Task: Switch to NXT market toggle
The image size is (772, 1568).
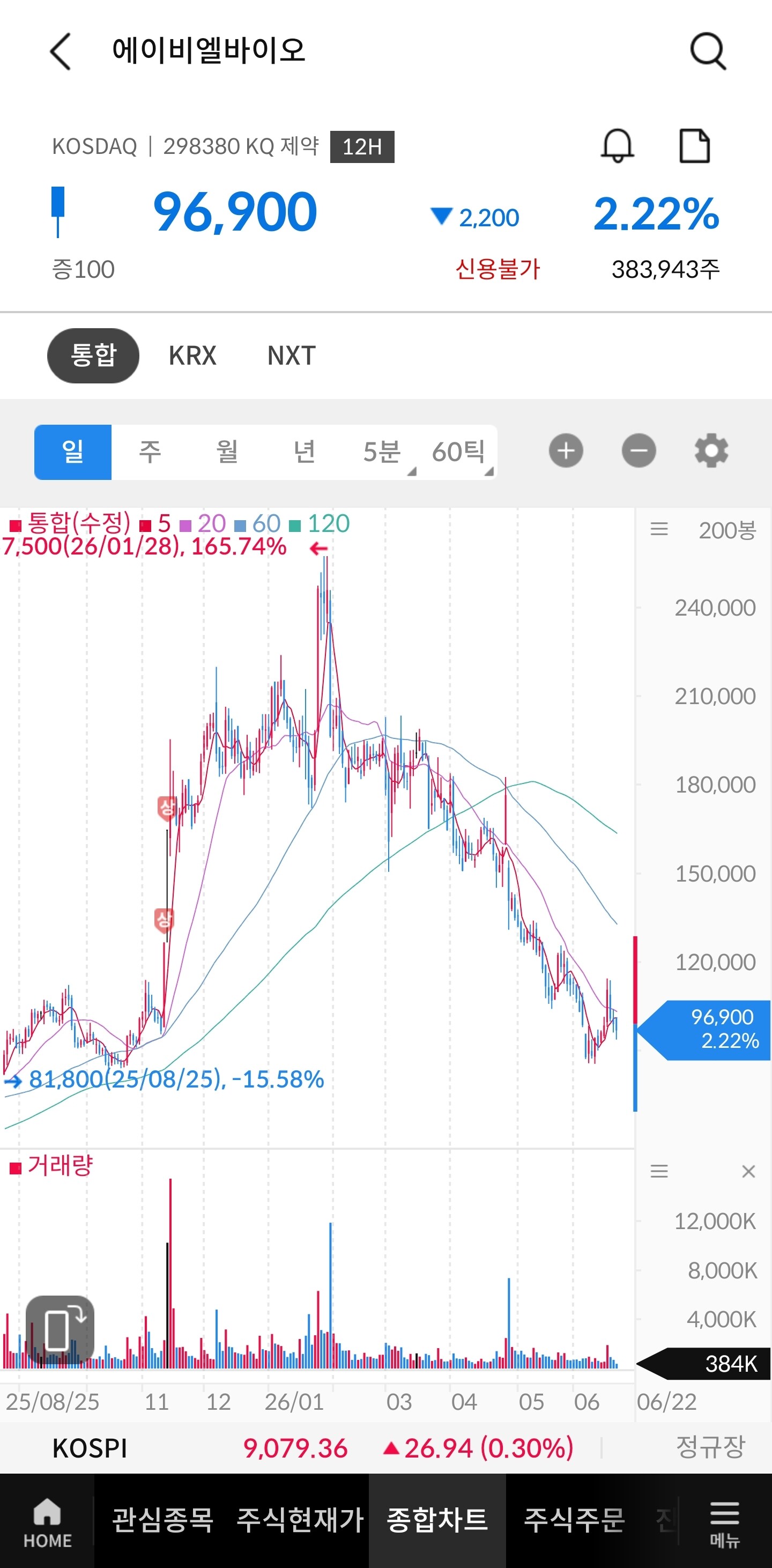Action: click(292, 356)
